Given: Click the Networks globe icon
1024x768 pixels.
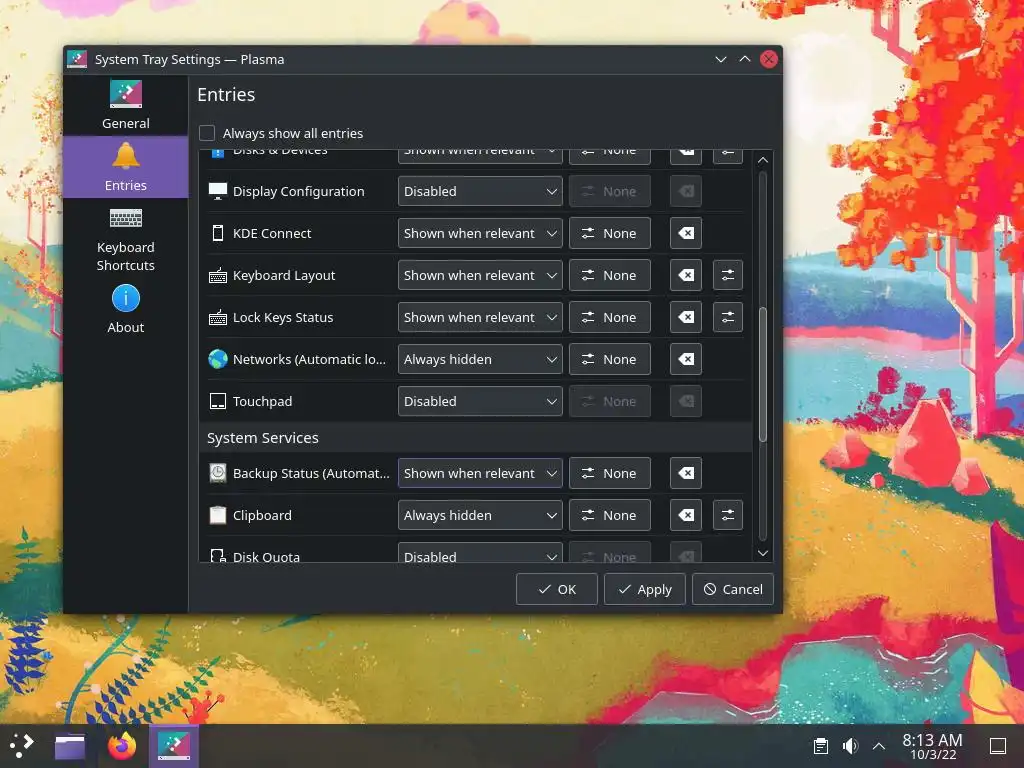Looking at the screenshot, I should click(x=217, y=359).
